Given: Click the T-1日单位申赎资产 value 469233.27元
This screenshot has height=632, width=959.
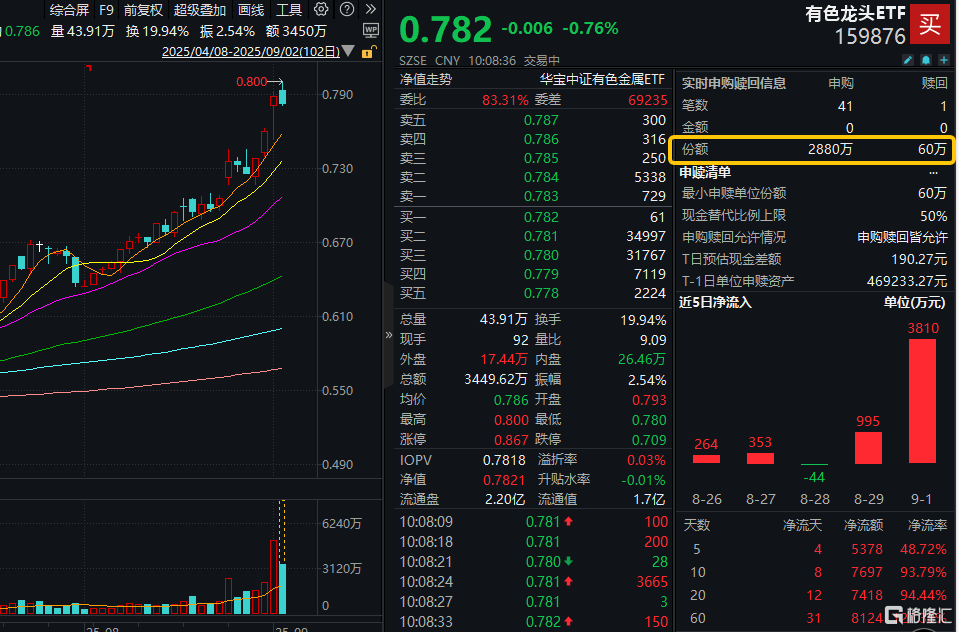Looking at the screenshot, I should click(x=907, y=281).
